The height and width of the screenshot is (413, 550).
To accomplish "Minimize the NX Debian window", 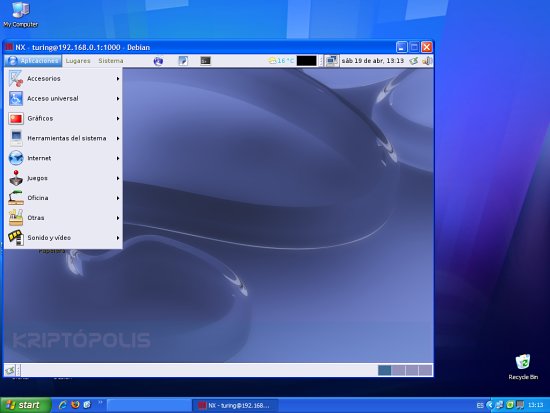I will click(x=402, y=47).
